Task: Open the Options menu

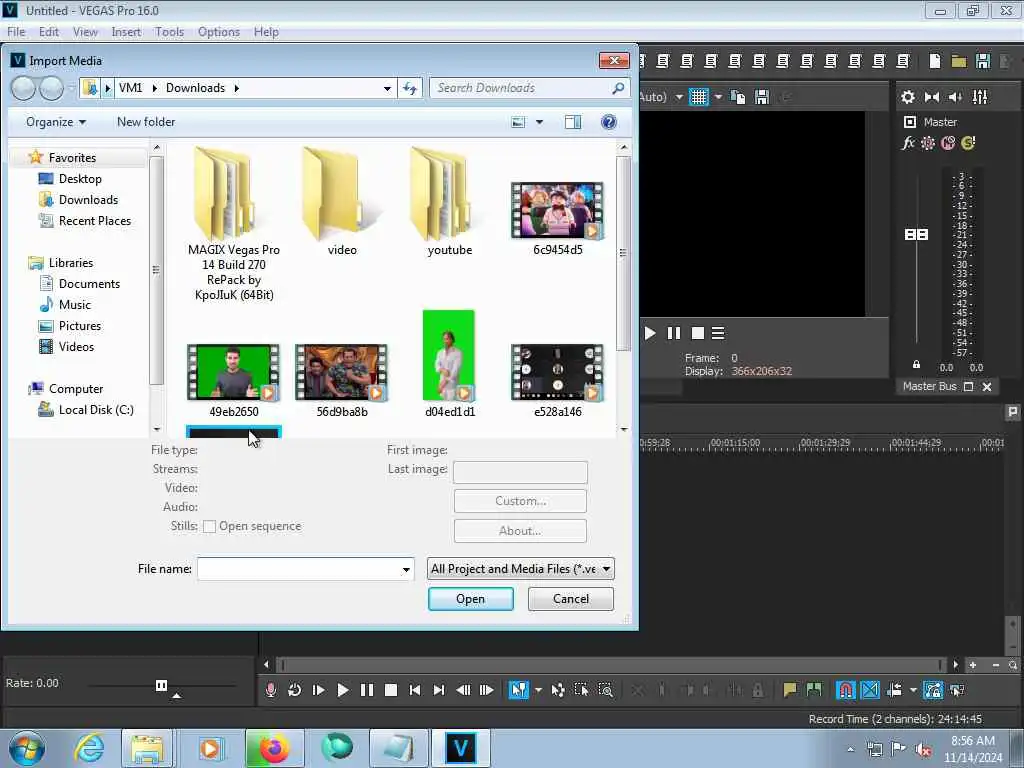Action: 219,32
